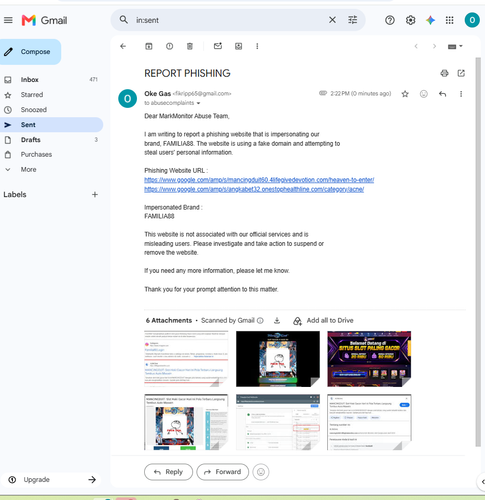
Task: Open the onestophealthline phishing URL link
Action: pos(254,189)
